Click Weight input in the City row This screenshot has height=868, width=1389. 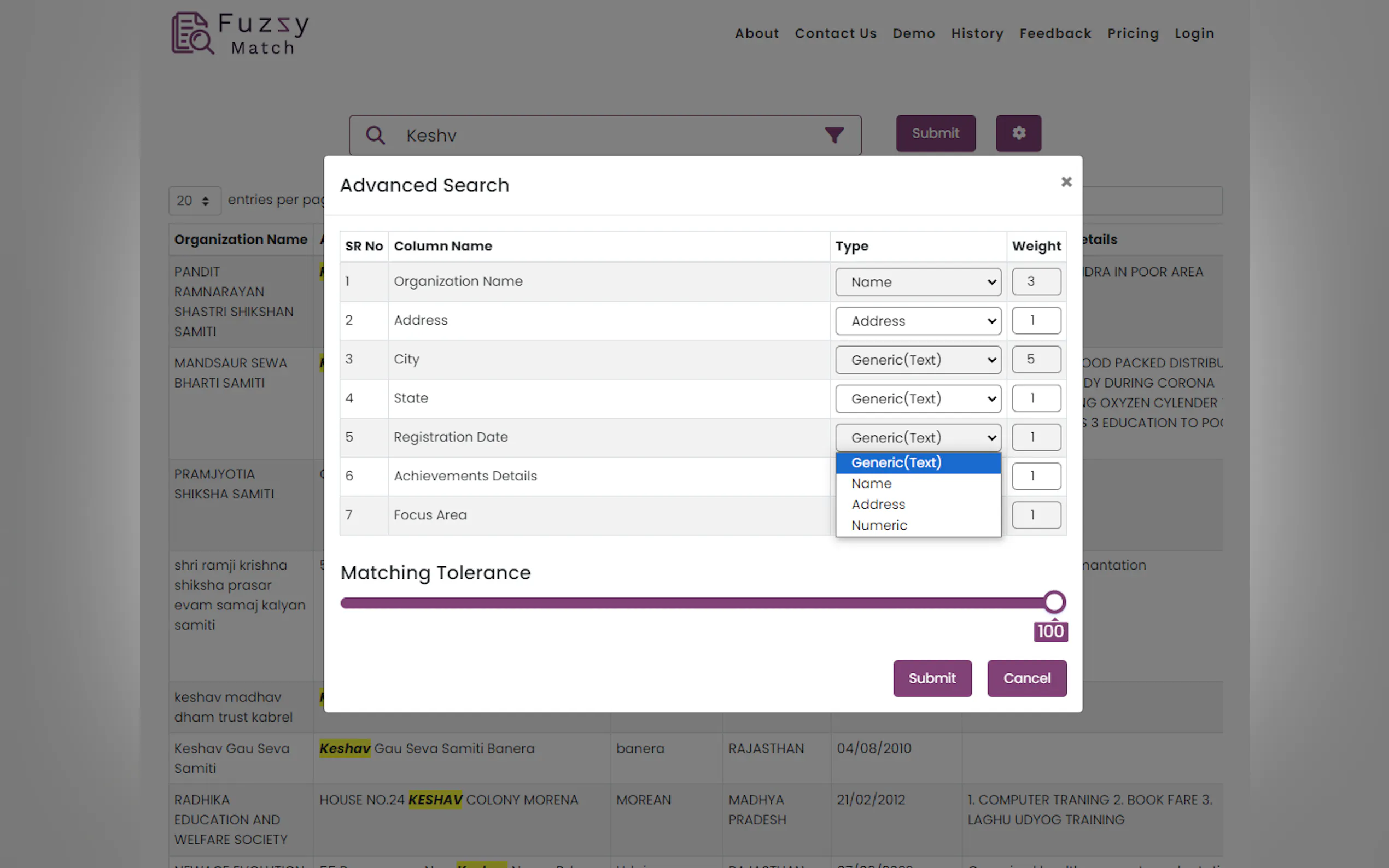(x=1036, y=359)
